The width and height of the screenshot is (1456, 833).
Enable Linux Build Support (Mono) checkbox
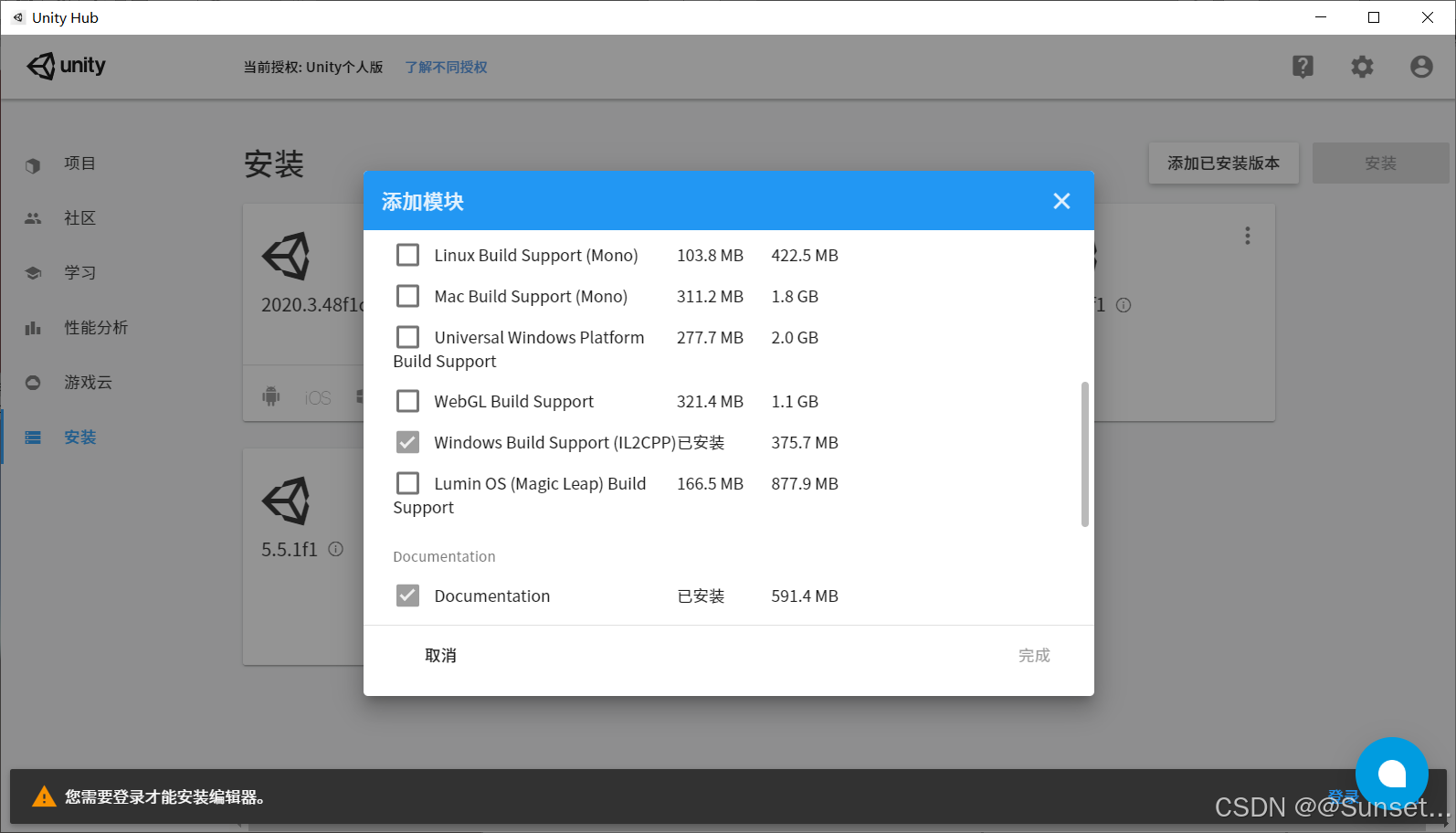tap(408, 255)
